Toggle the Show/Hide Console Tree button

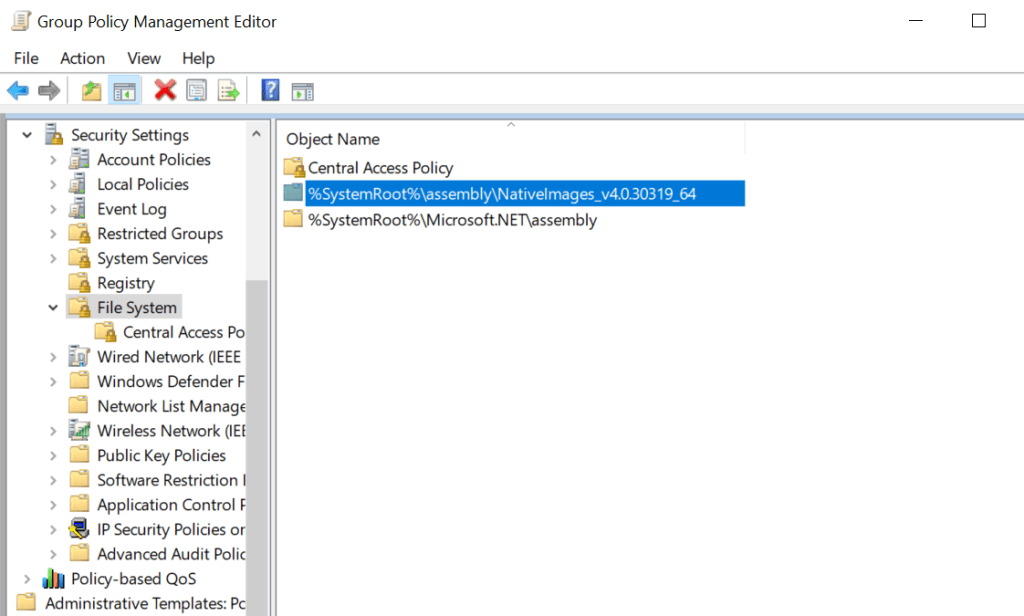124,91
